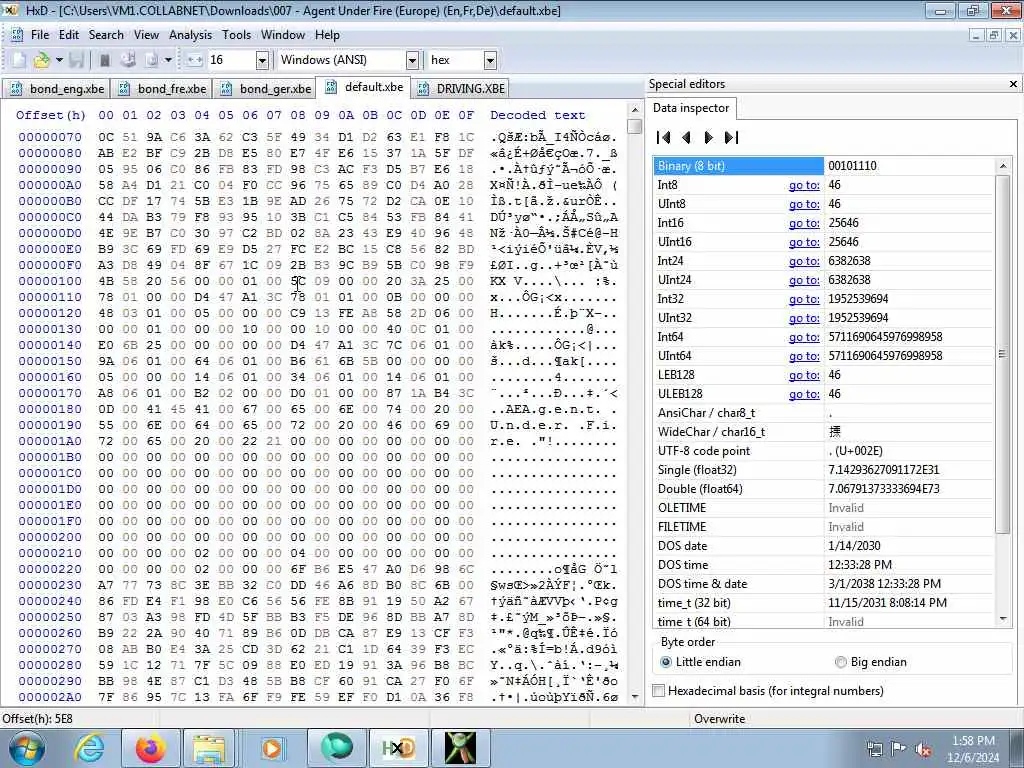Open Windows Explorer from the taskbar
The width and height of the screenshot is (1024, 768).
click(209, 748)
